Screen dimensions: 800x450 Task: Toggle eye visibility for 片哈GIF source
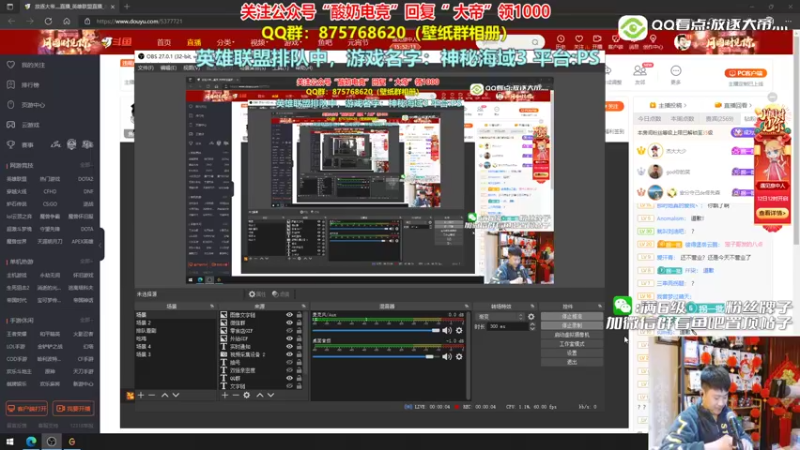point(289,339)
